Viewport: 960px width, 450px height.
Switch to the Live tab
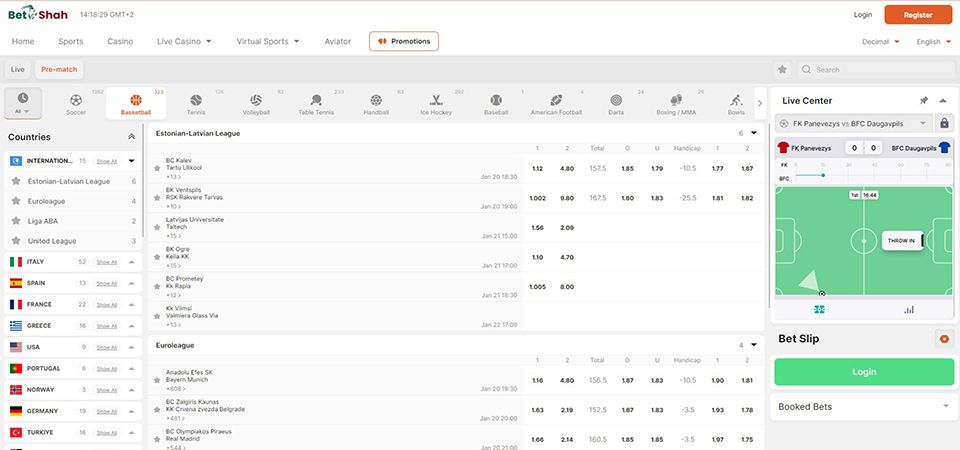[x=18, y=70]
